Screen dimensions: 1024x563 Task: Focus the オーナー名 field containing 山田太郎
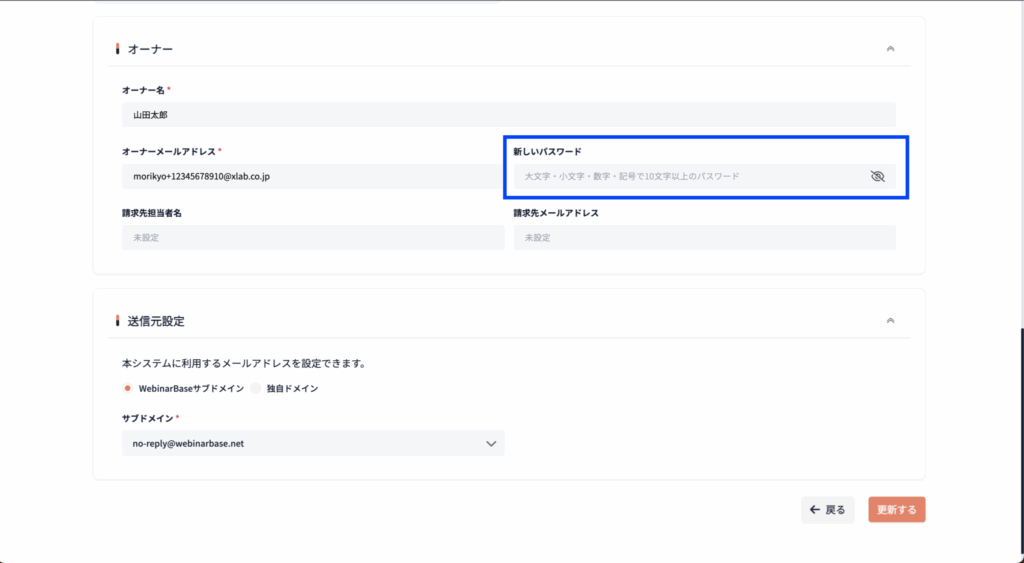tap(508, 115)
